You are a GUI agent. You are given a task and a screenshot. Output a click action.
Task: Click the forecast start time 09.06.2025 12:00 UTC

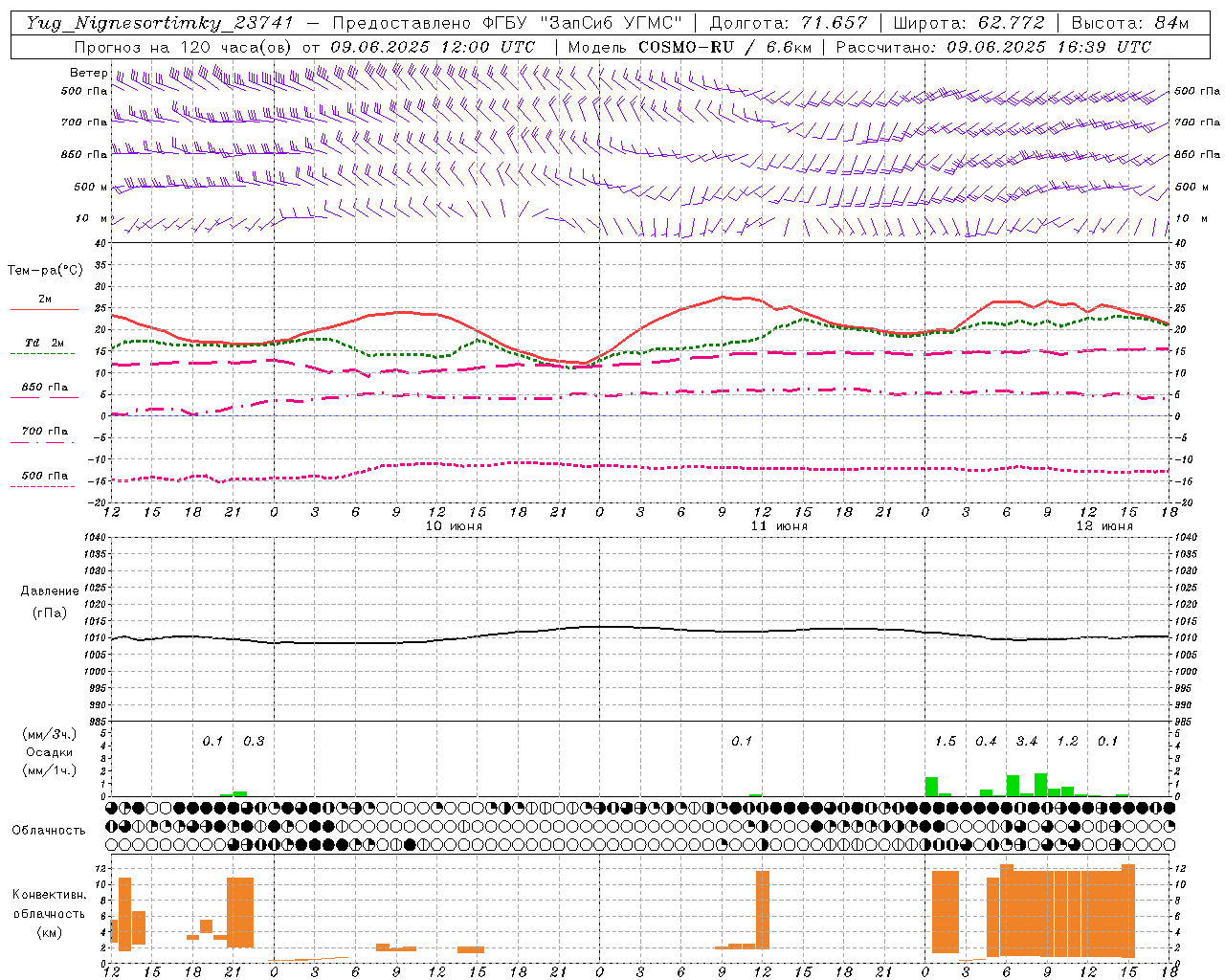[433, 47]
